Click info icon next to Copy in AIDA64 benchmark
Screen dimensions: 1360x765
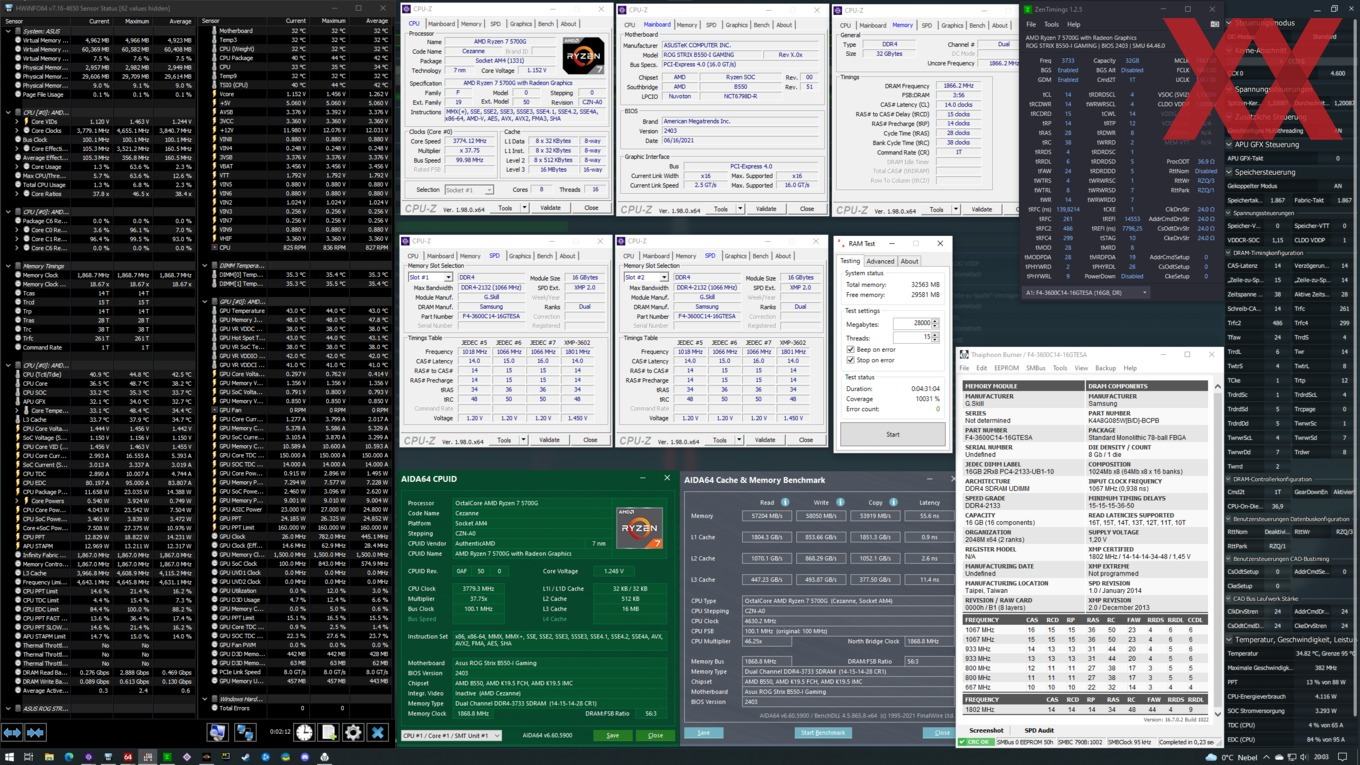click(893, 503)
